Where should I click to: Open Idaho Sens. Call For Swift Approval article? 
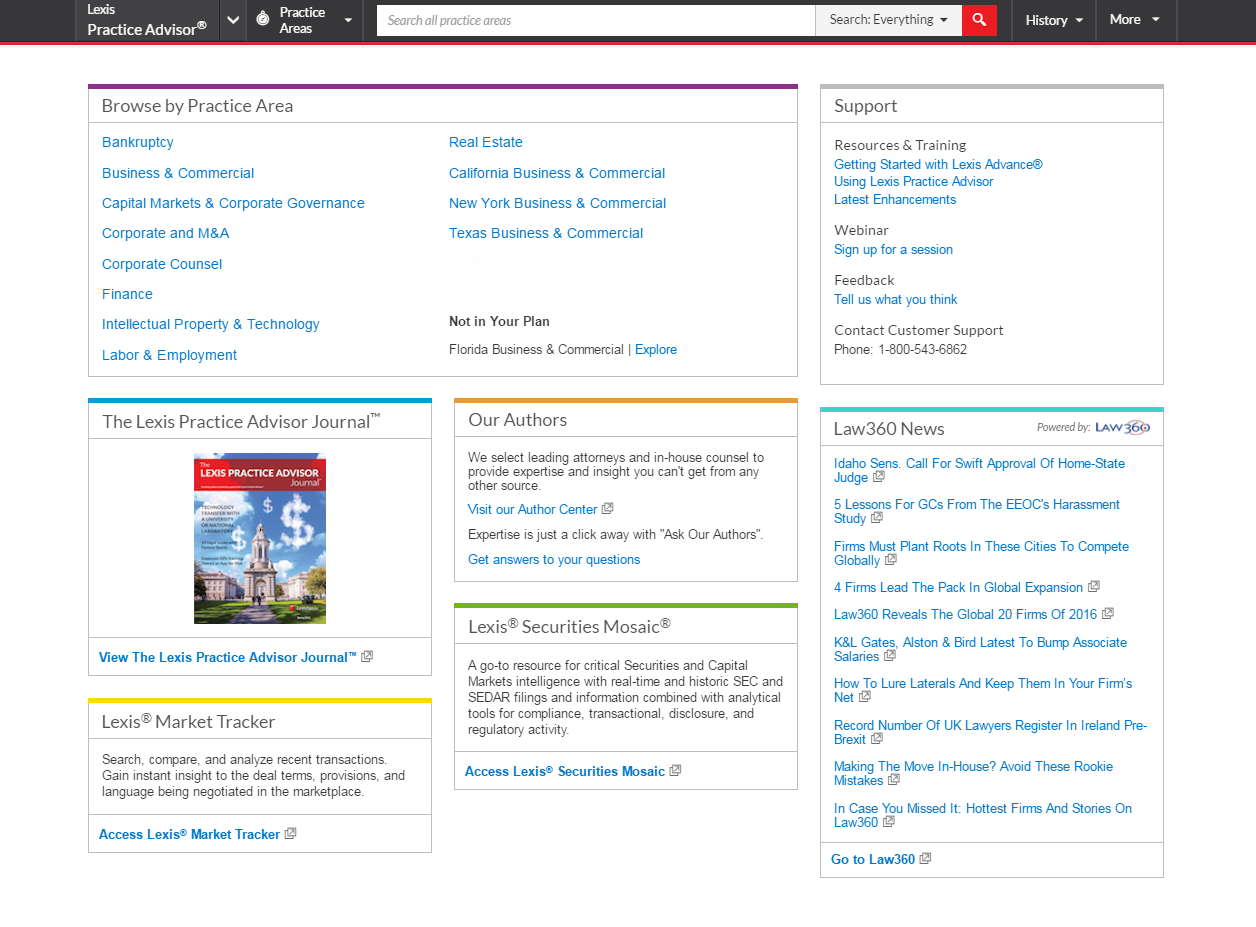coord(979,470)
